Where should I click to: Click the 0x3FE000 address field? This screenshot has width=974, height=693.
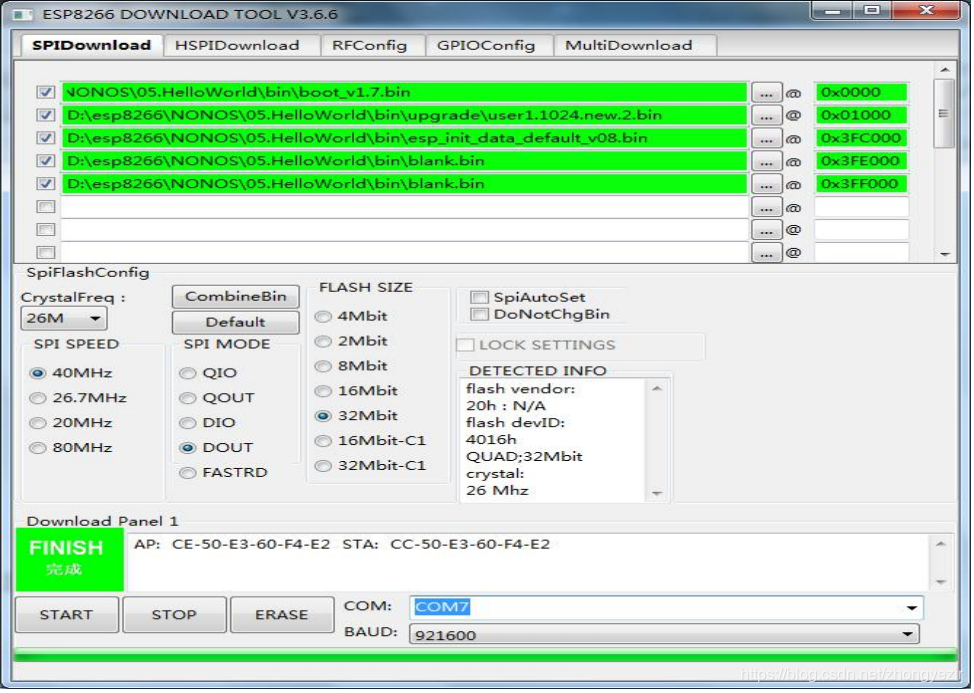[x=861, y=162]
